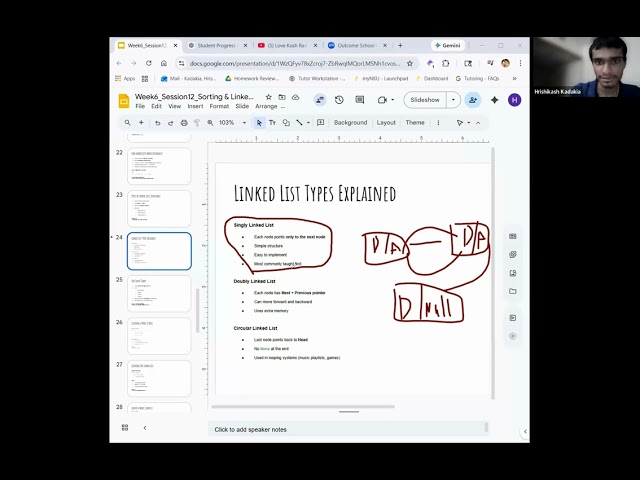This screenshot has width=640, height=480.
Task: Click the speaker notes field
Action: pyautogui.click(x=348, y=429)
